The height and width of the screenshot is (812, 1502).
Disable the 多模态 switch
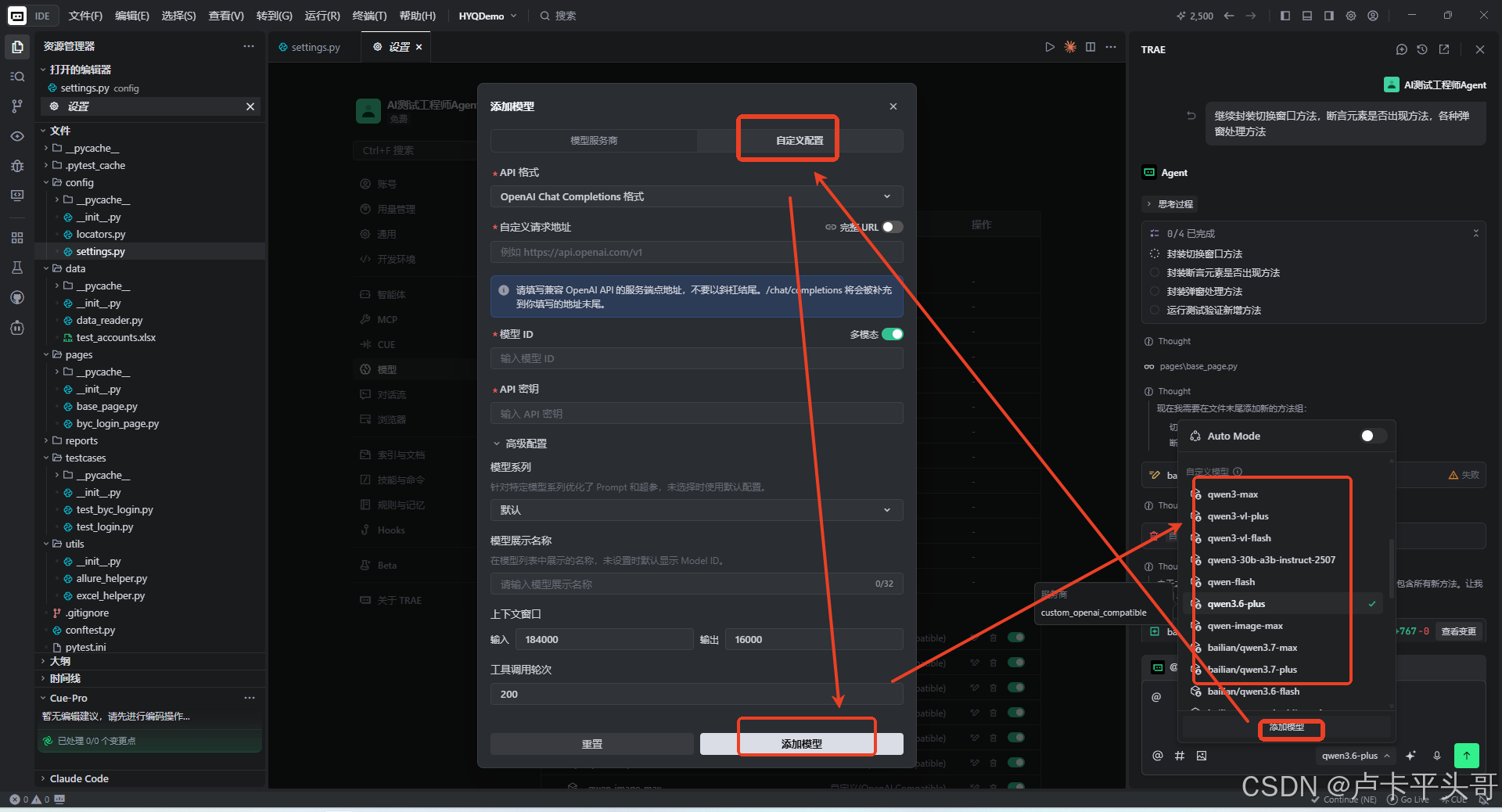[893, 334]
